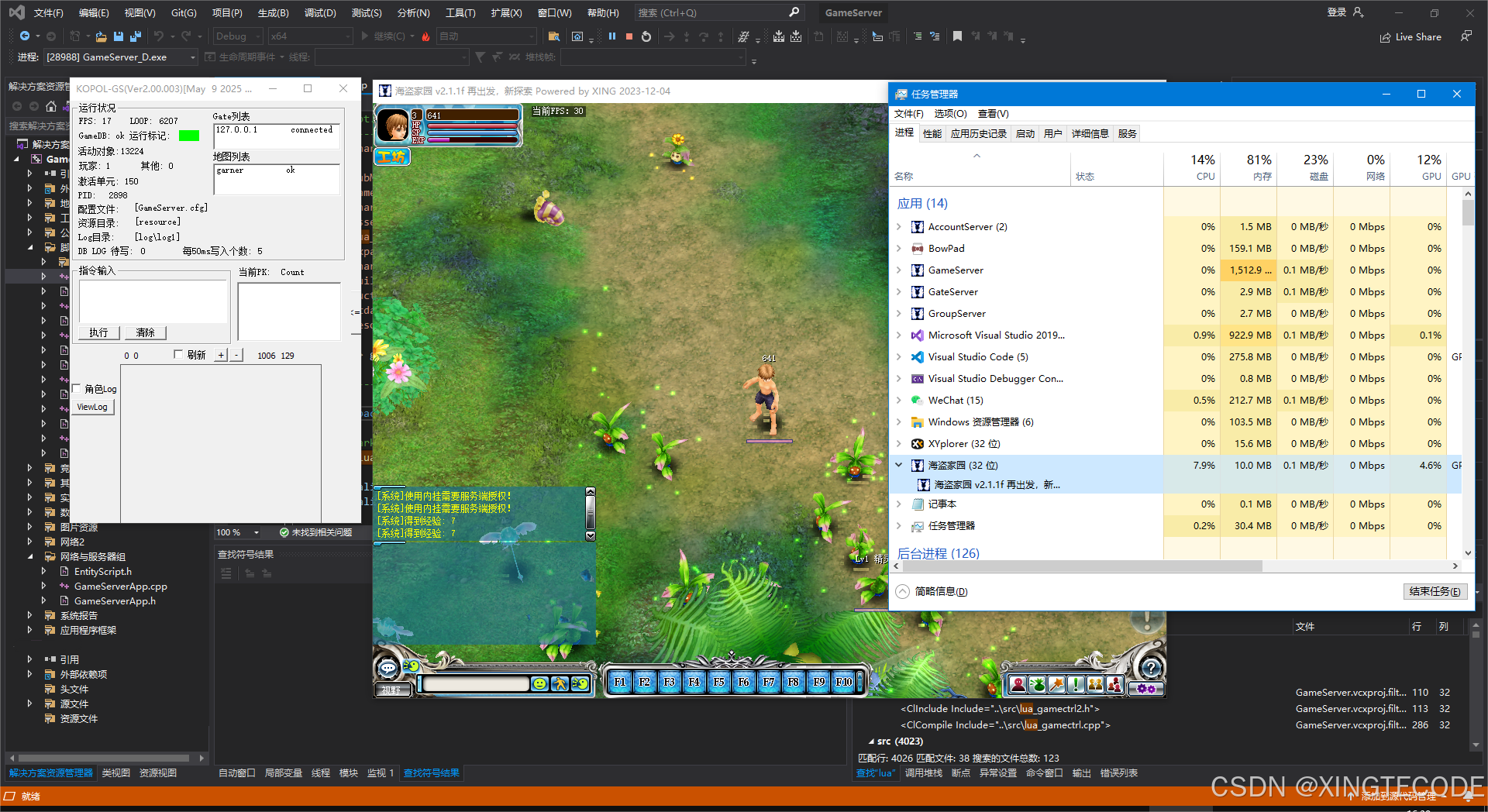The height and width of the screenshot is (812, 1488).
Task: Open the process GameServer_D.exe dropdown
Action: pyautogui.click(x=193, y=57)
